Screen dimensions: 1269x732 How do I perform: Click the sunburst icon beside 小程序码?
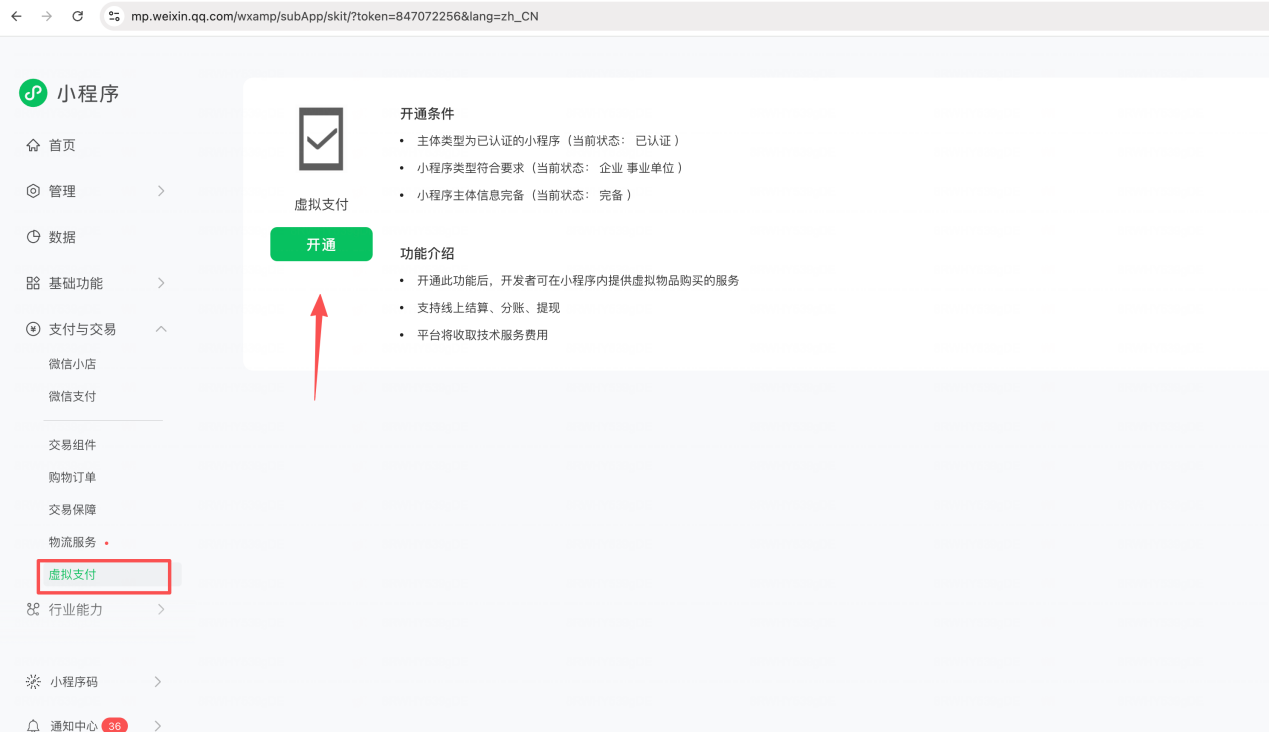tap(33, 682)
